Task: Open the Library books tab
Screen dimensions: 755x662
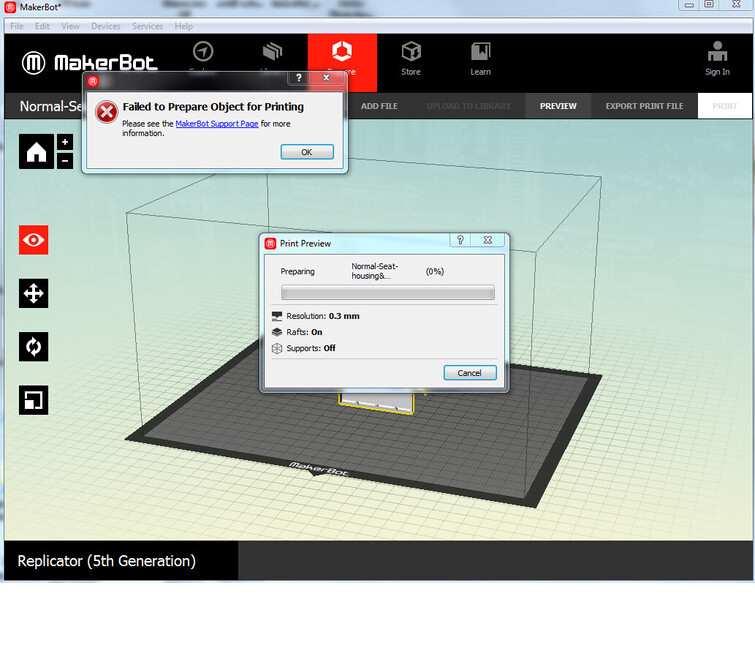Action: click(273, 52)
